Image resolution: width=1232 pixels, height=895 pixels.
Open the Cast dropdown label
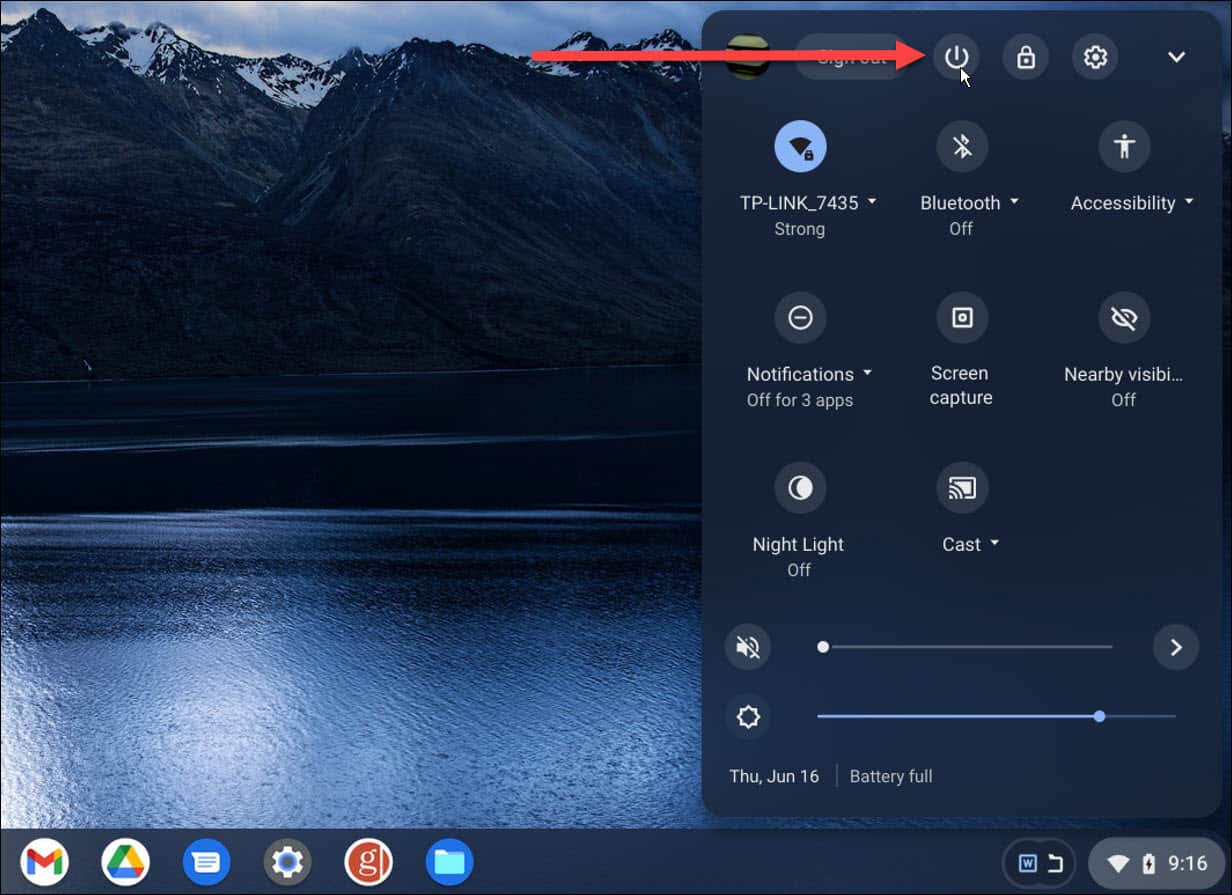[970, 545]
